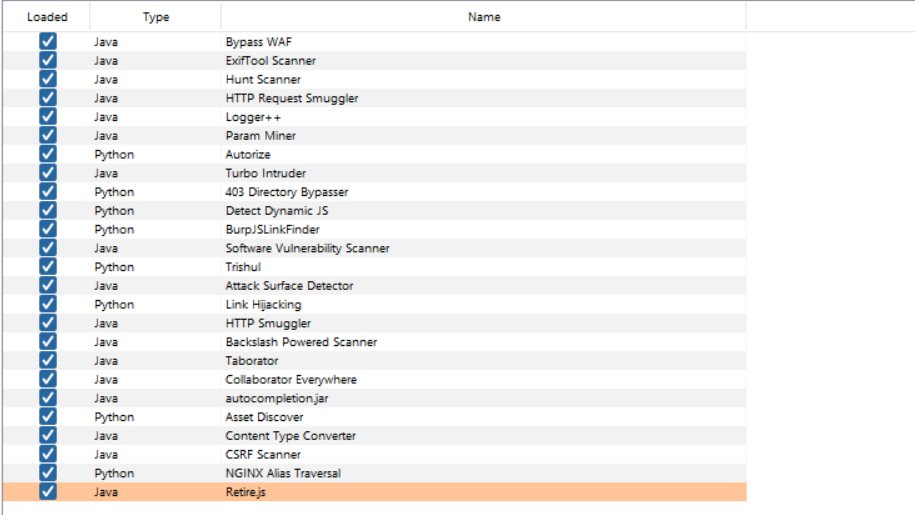
Task: Select CSRF Scanner extension name
Action: point(263,454)
